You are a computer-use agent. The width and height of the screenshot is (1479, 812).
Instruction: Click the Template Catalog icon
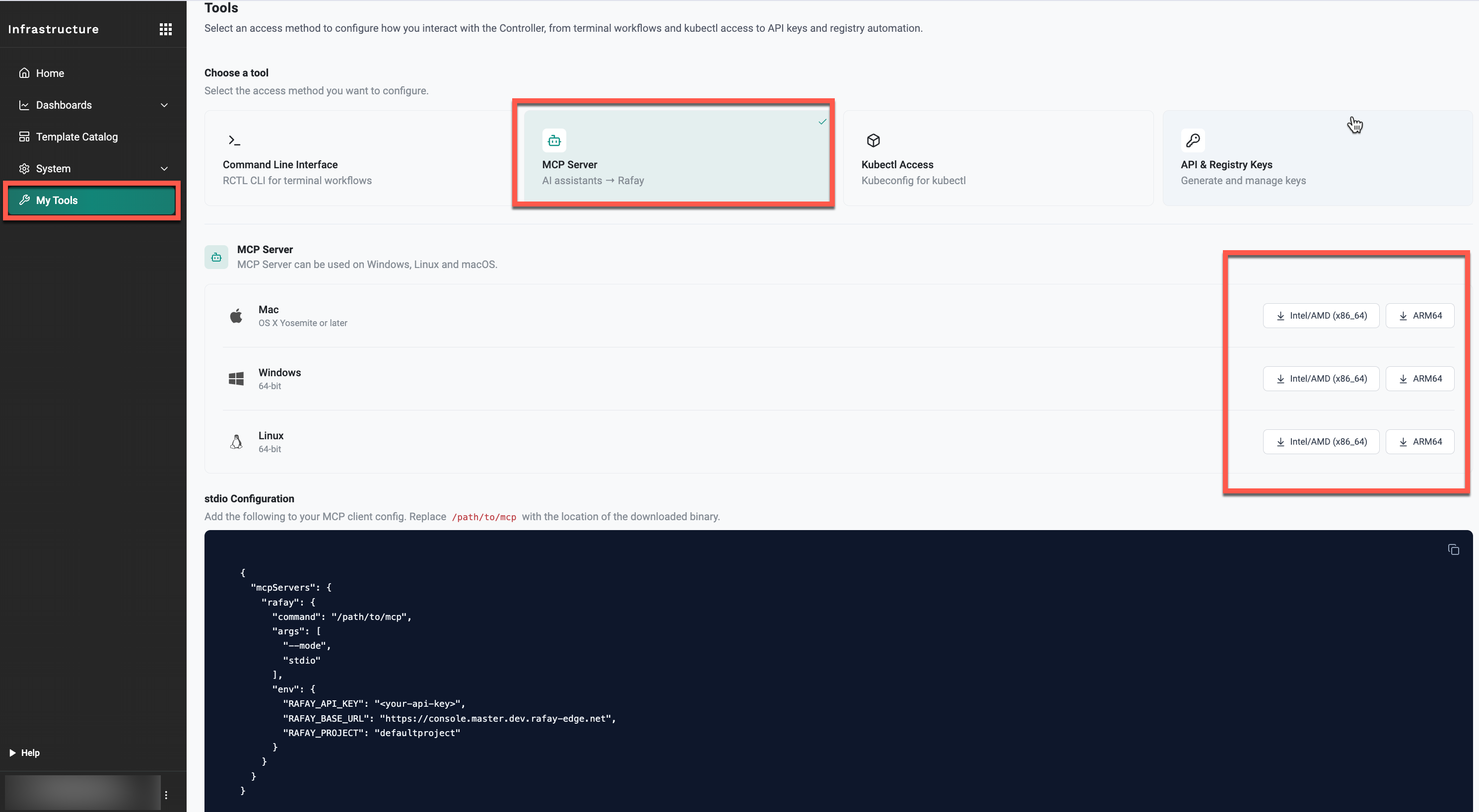click(24, 136)
